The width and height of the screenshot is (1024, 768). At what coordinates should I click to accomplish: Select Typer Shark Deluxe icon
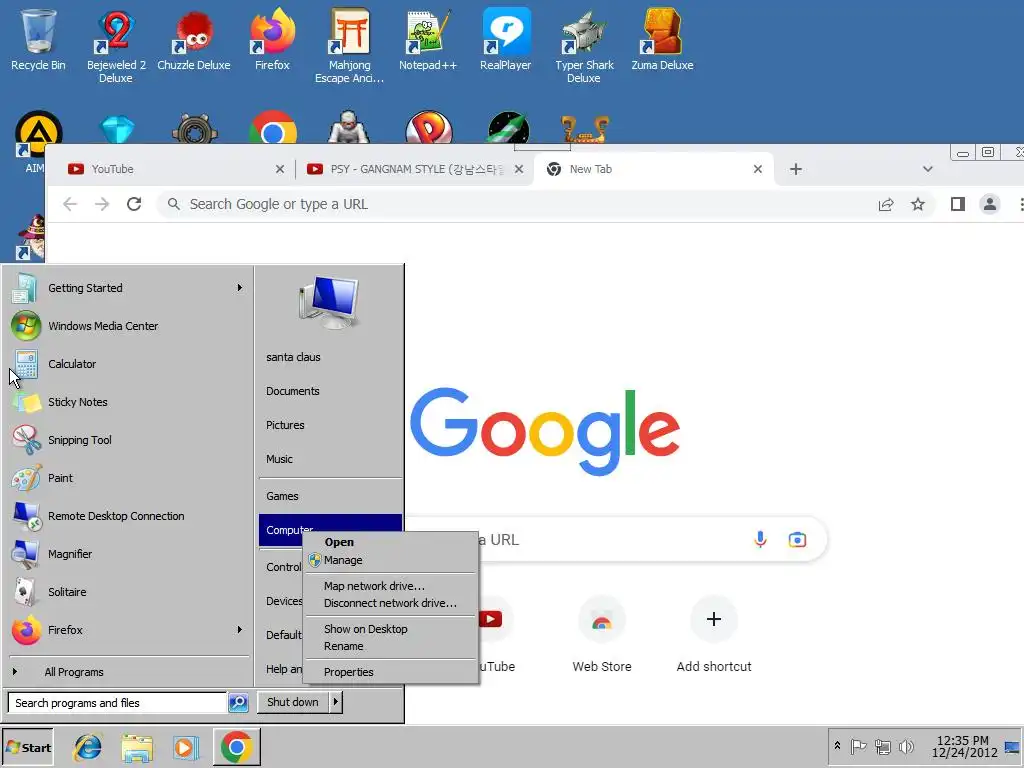[x=584, y=46]
